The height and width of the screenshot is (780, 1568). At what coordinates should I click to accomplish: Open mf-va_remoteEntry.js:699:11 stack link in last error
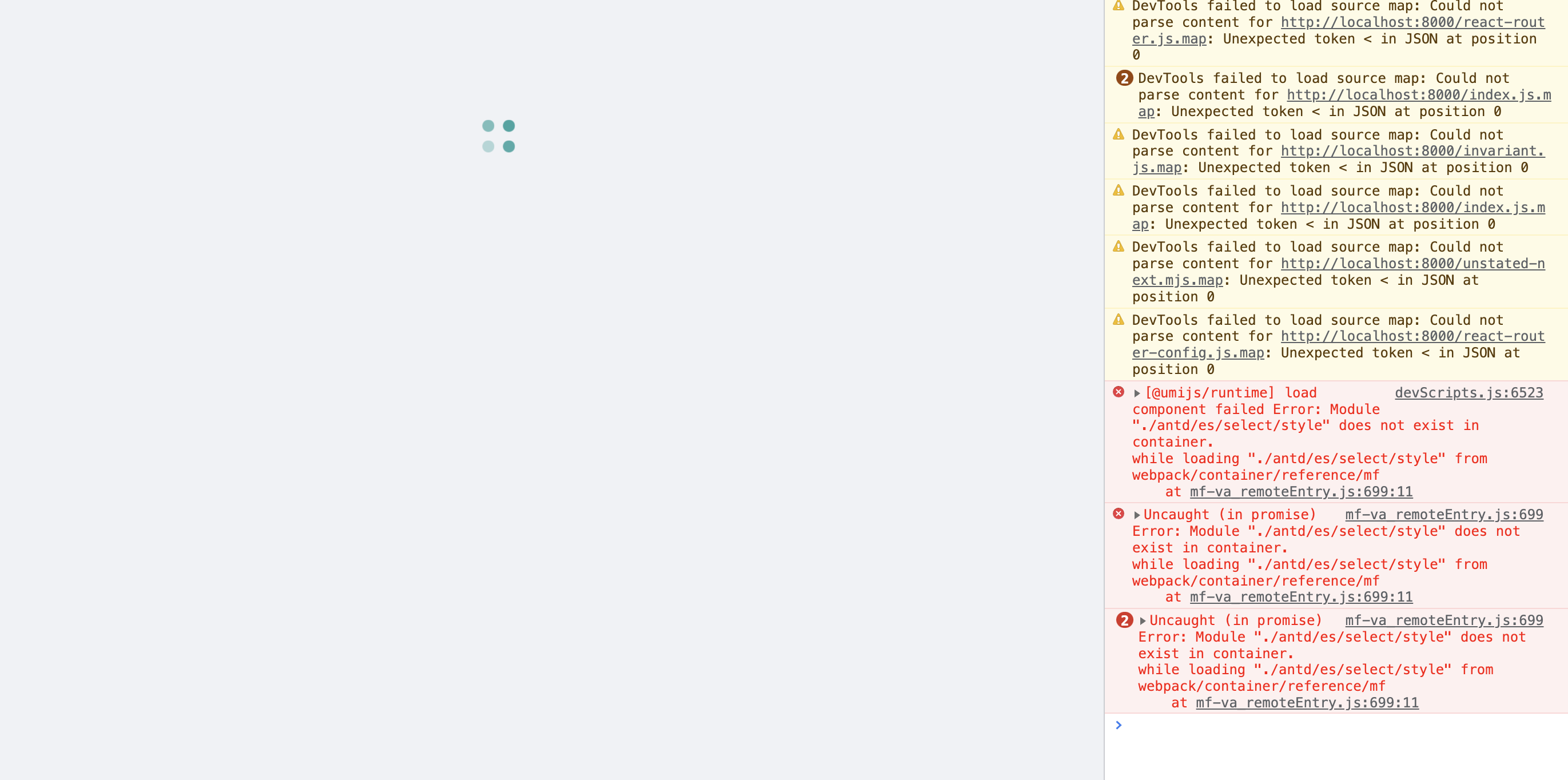click(1307, 703)
